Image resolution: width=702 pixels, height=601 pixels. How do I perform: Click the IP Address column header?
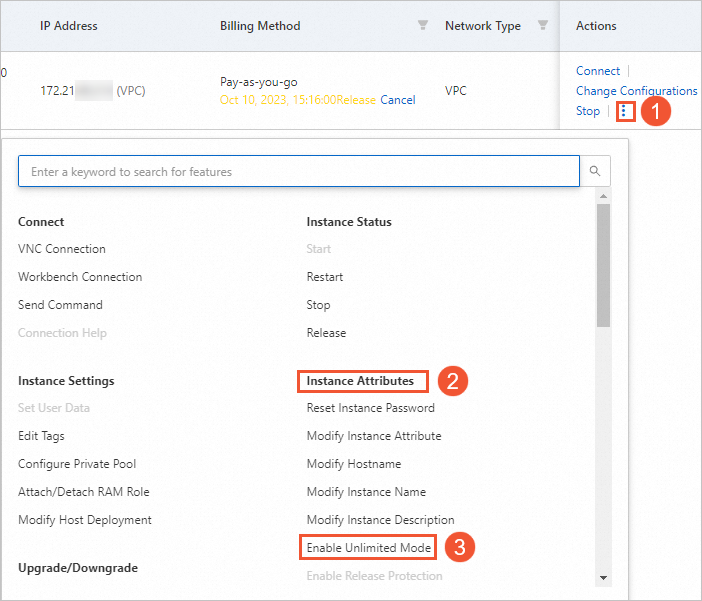click(68, 26)
